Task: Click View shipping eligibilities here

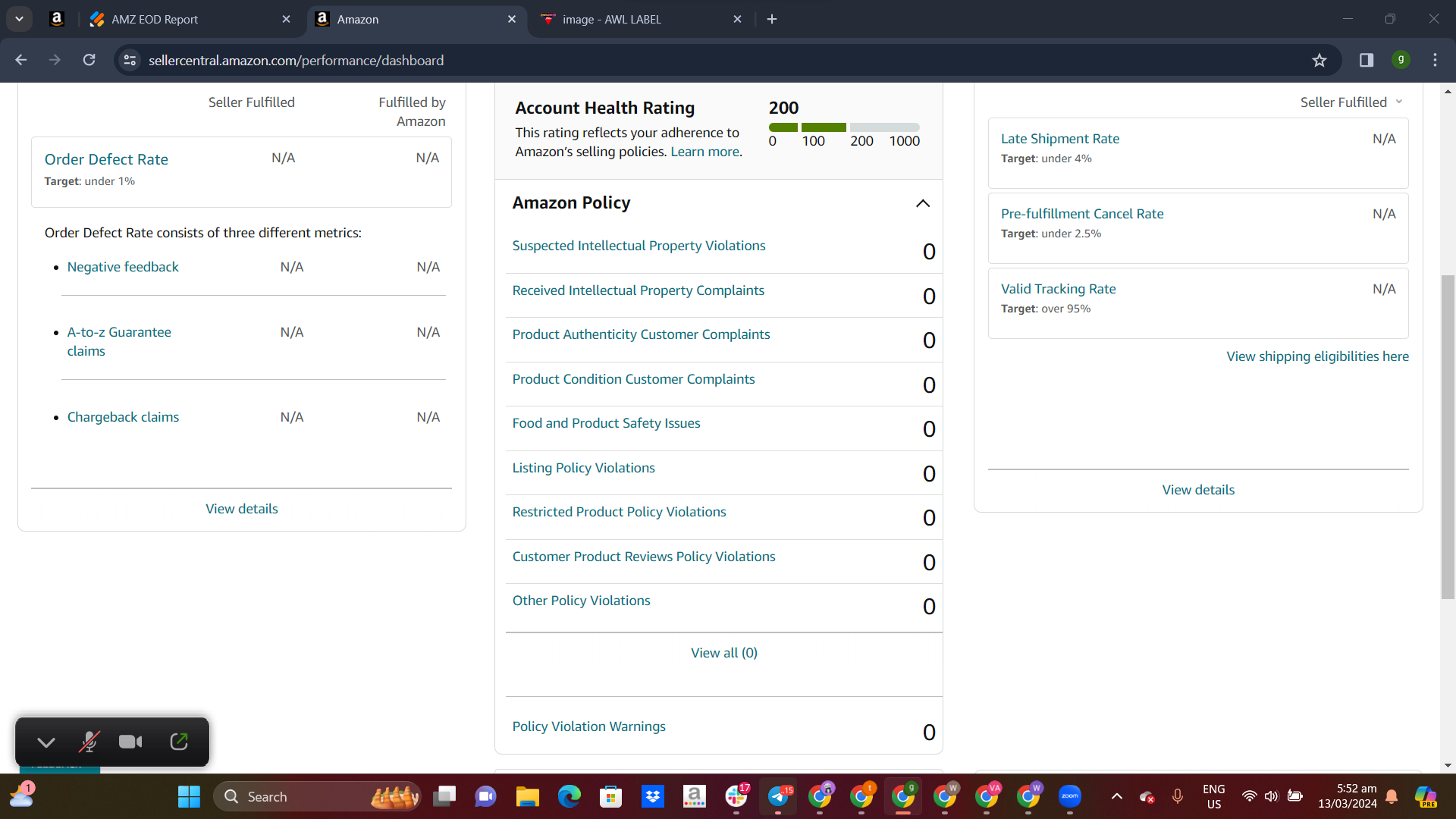Action: click(x=1318, y=356)
